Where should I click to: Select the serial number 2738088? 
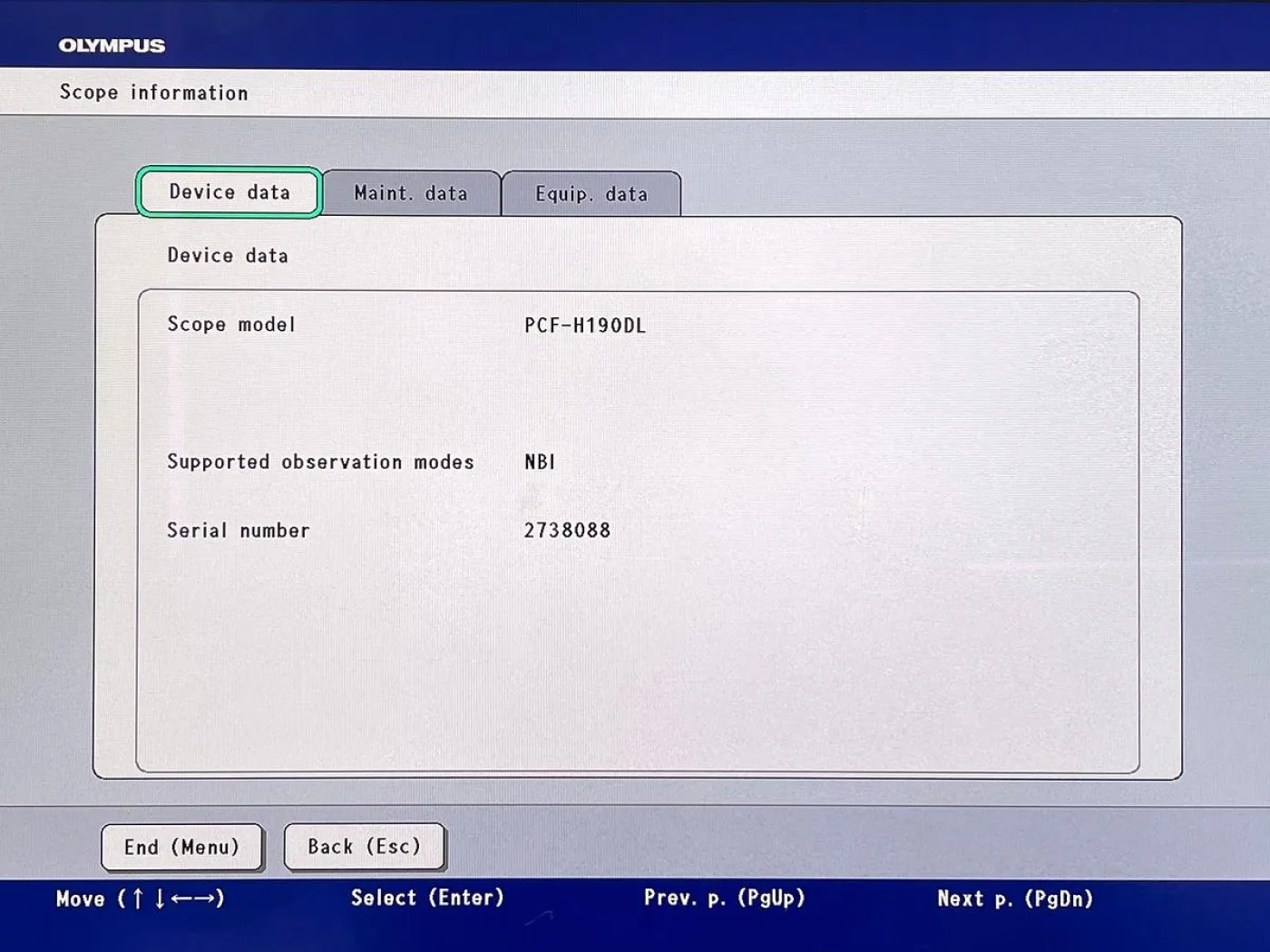click(x=567, y=530)
